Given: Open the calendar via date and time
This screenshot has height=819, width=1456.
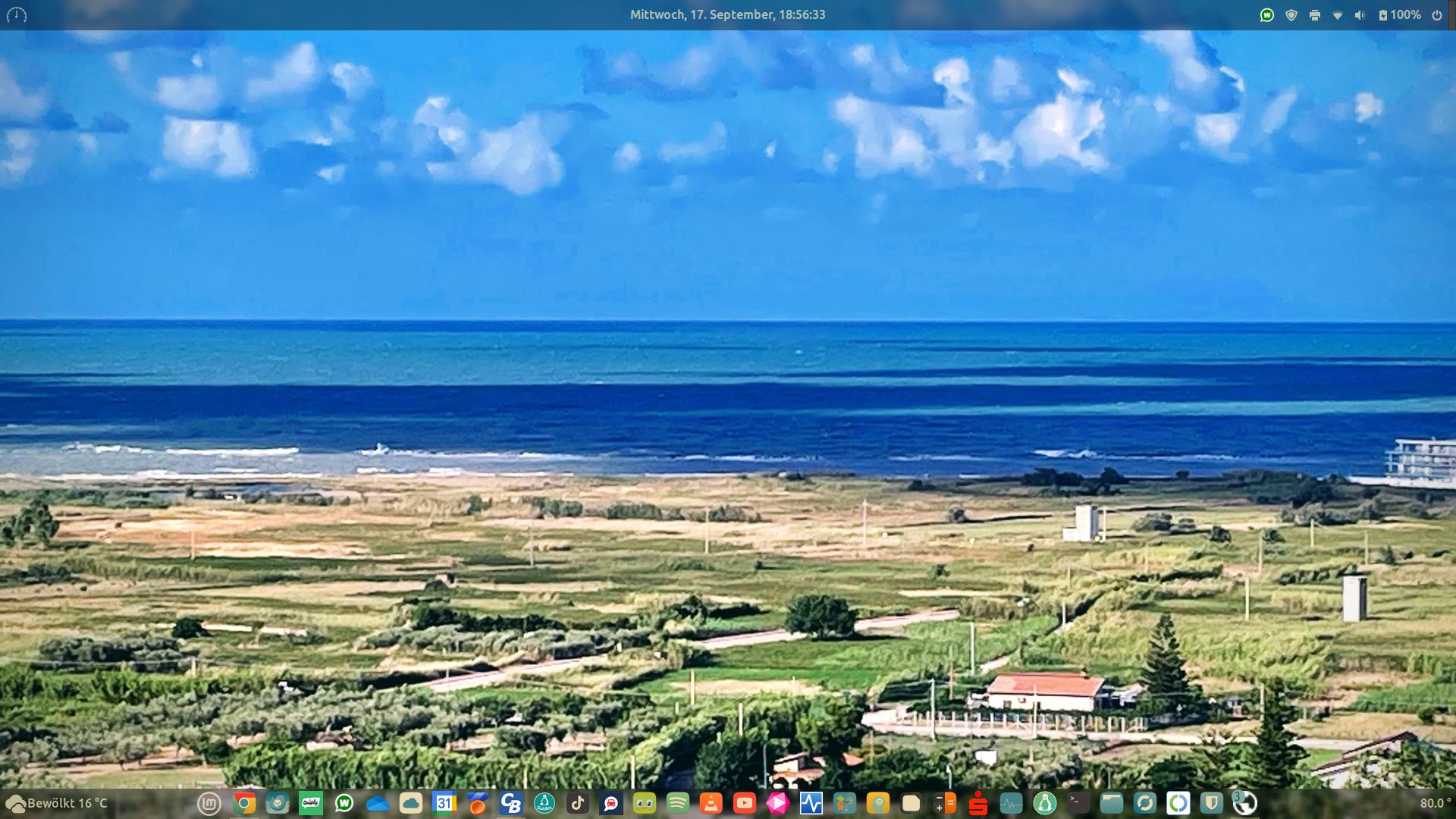Looking at the screenshot, I should click(727, 14).
